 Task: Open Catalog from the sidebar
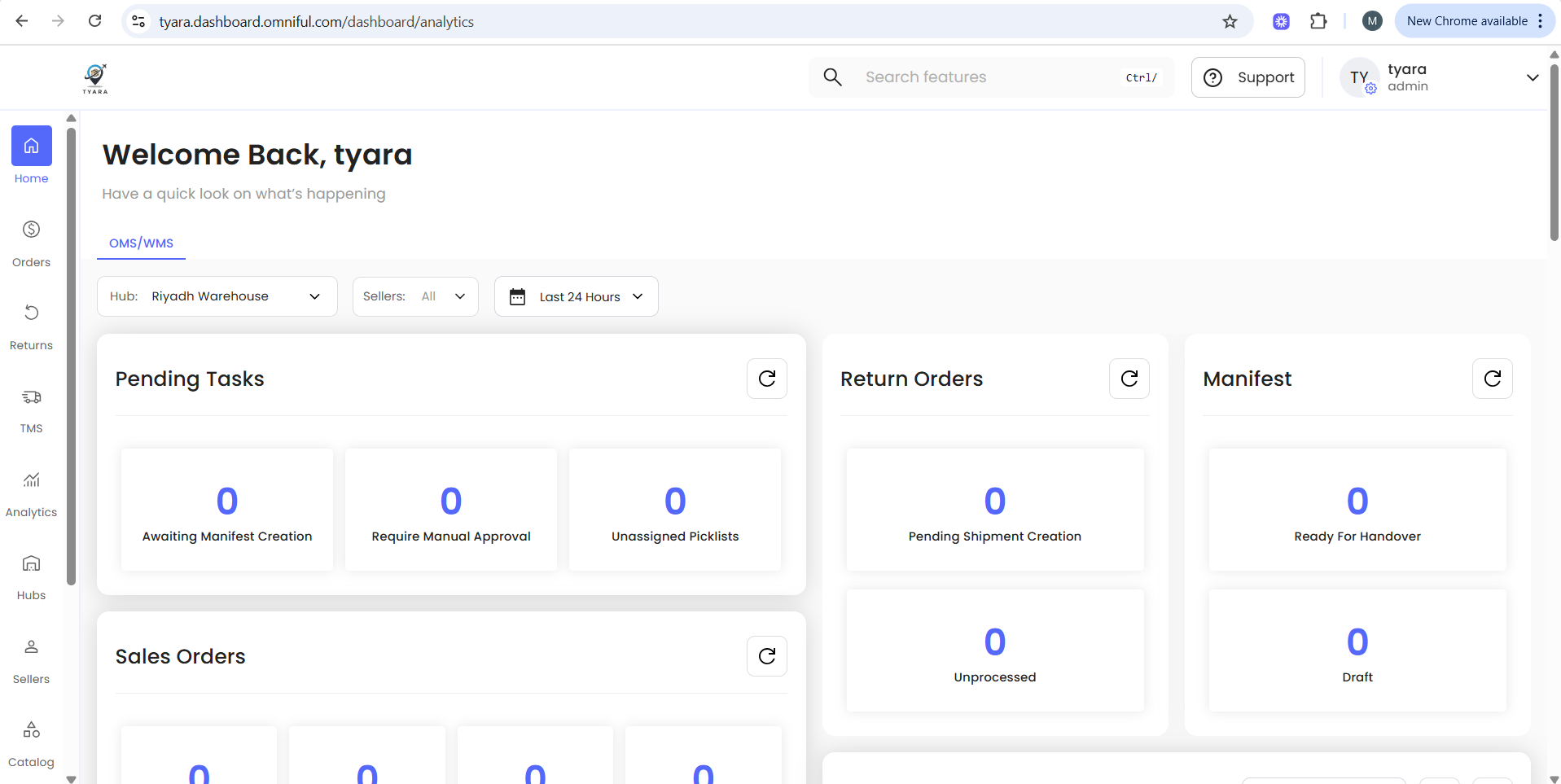click(31, 742)
